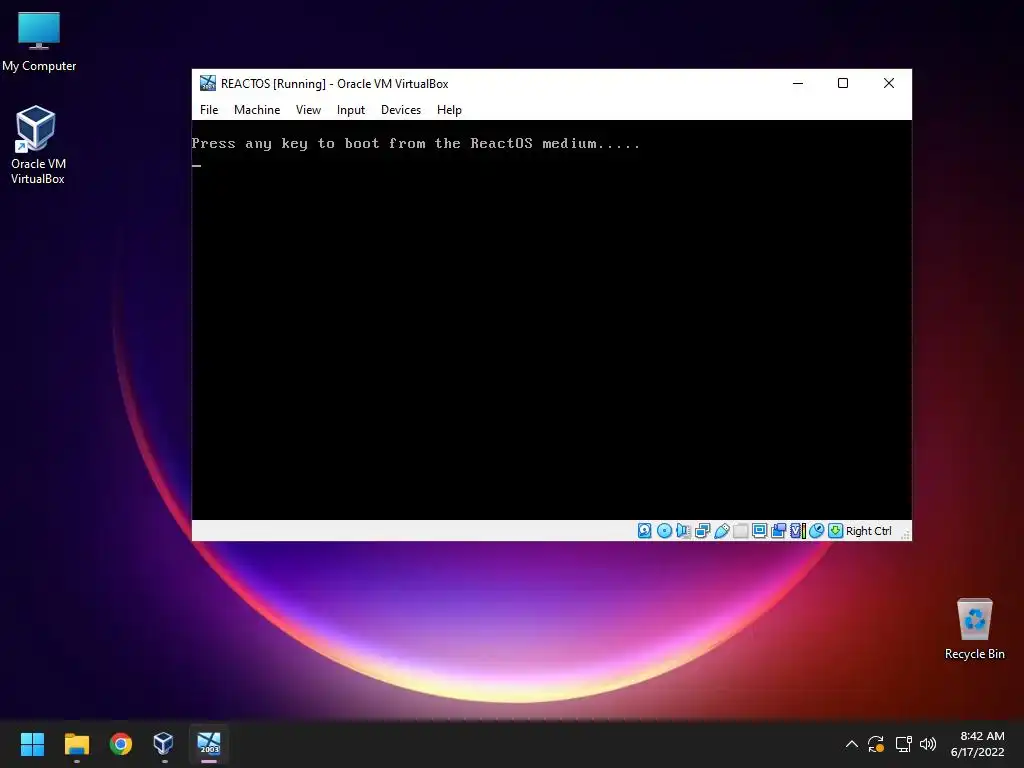Open the Input menu

coord(351,110)
